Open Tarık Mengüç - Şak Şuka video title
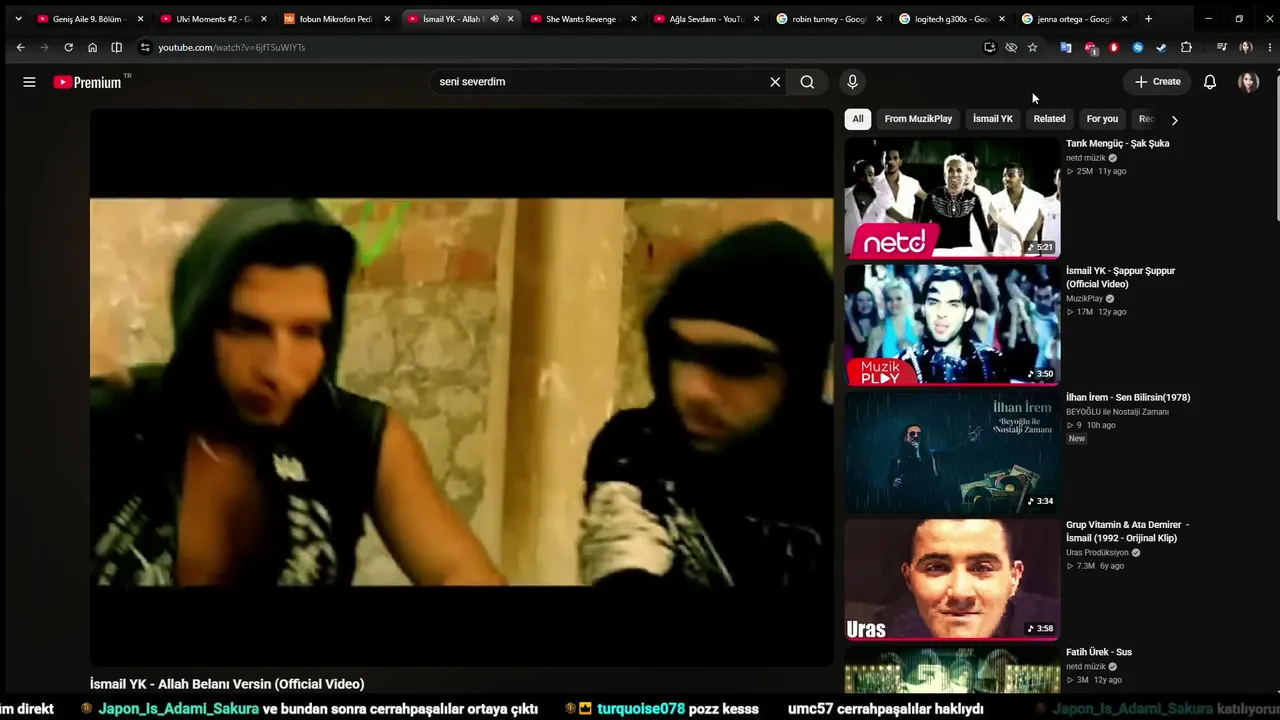This screenshot has height=720, width=1280. pyautogui.click(x=1117, y=144)
